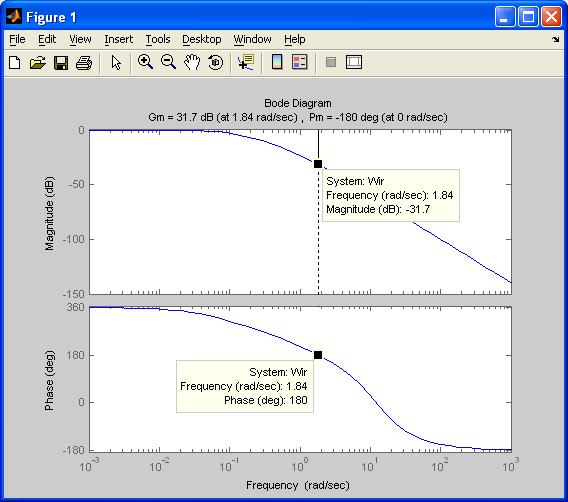Select the Rotate 3D tool

tap(216, 62)
